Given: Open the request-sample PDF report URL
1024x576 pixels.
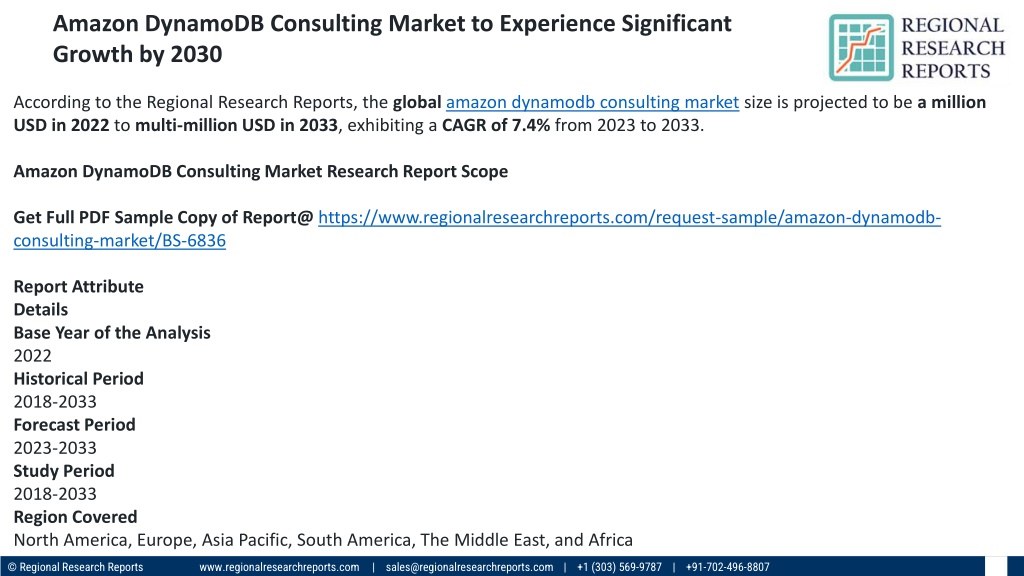Looking at the screenshot, I should [477, 229].
